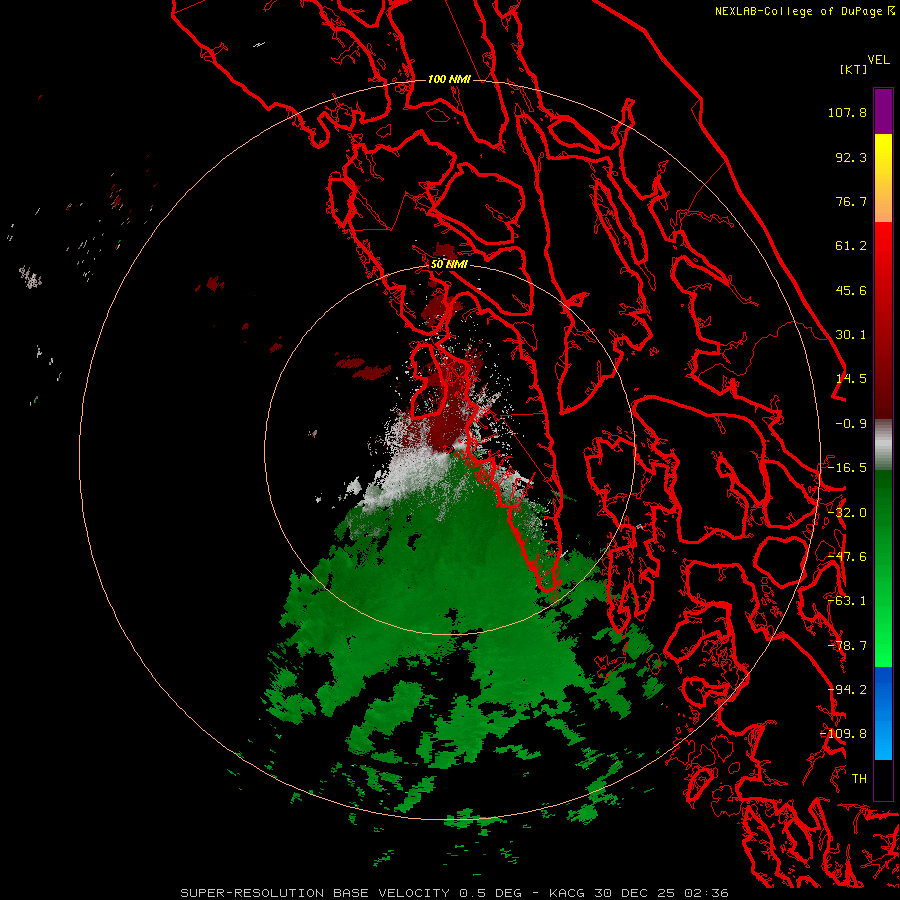
Task: Click the 50 NMI range ring label
Action: pyautogui.click(x=449, y=265)
